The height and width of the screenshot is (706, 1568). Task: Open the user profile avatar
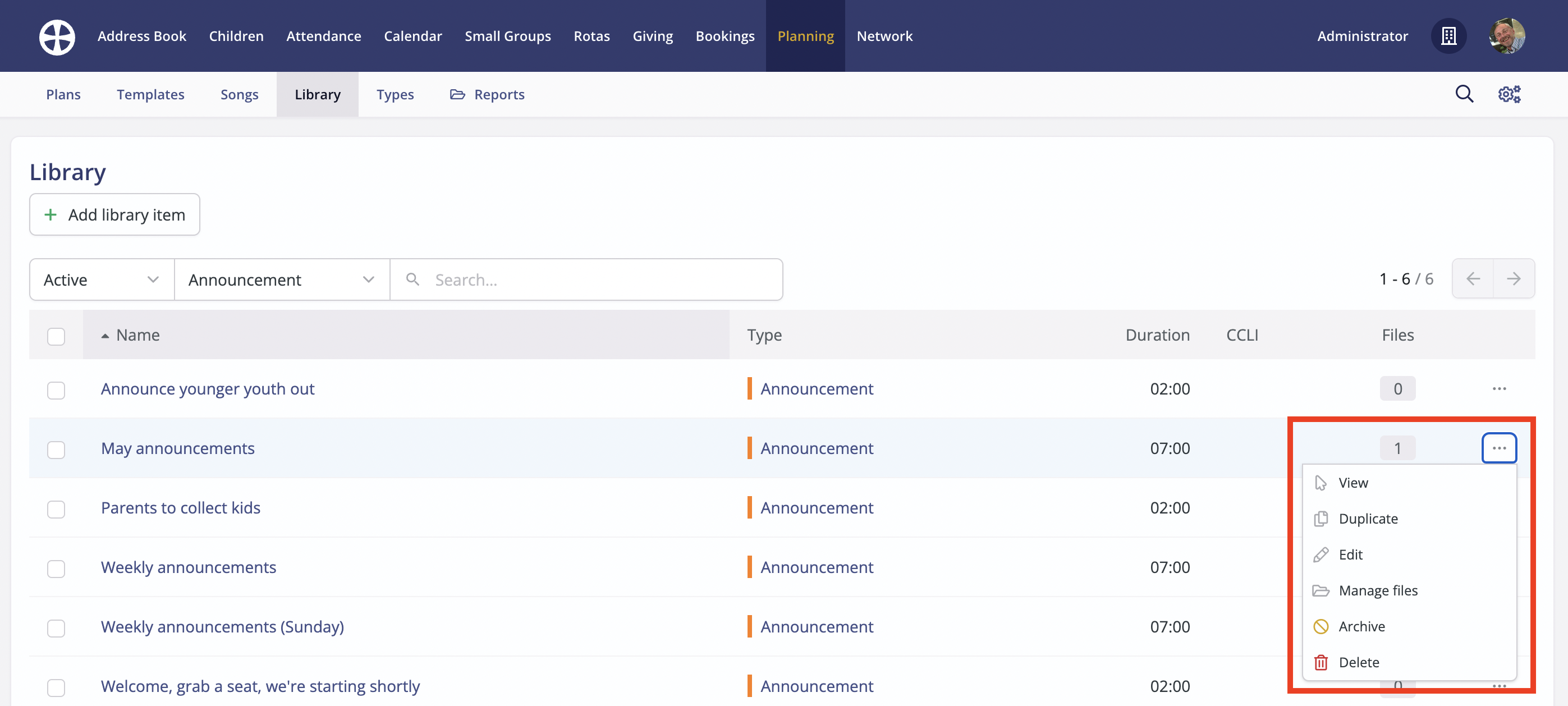pos(1506,36)
